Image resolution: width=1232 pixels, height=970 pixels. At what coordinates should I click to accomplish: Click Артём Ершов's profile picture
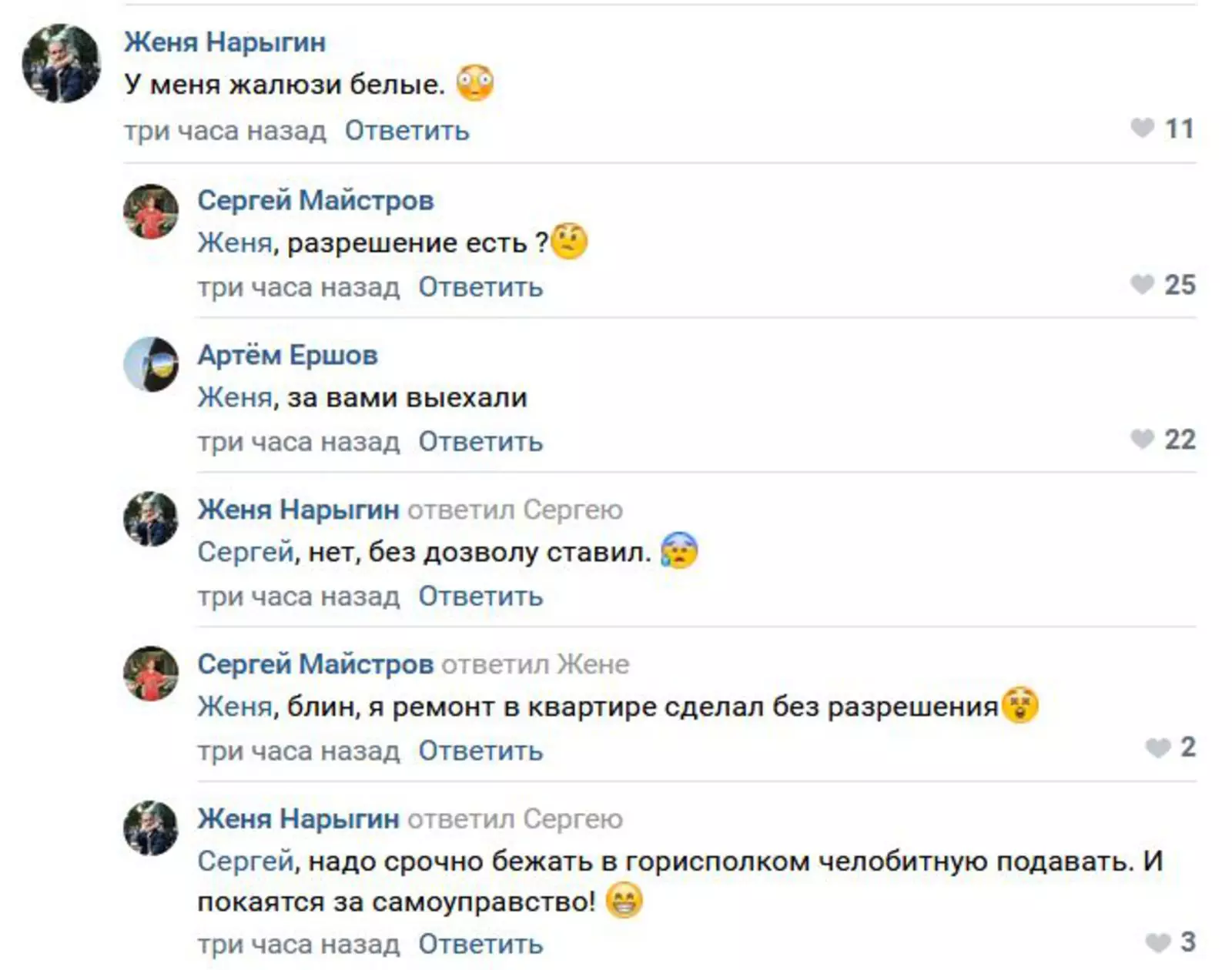pyautogui.click(x=151, y=364)
